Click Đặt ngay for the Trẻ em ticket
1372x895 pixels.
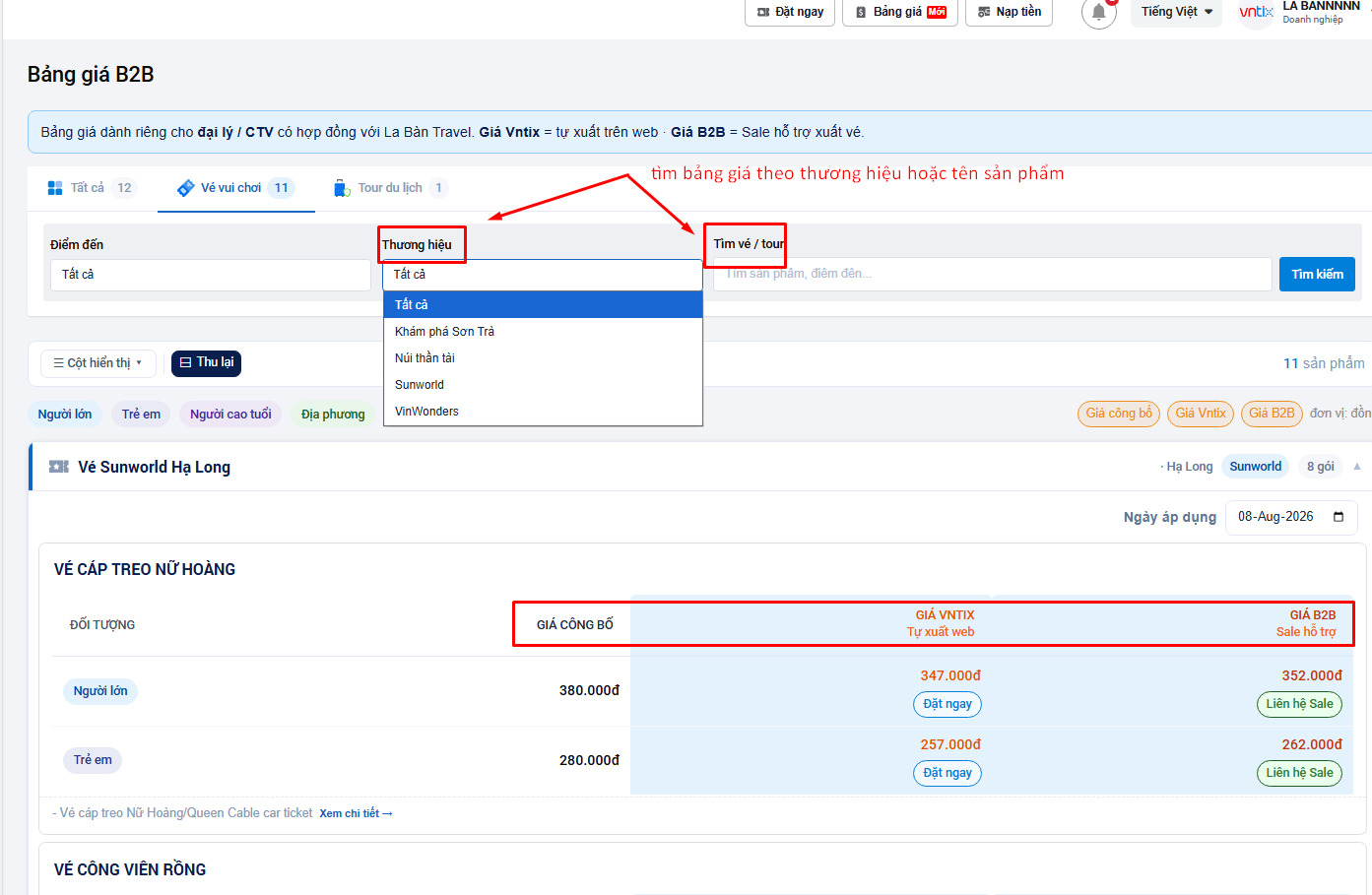point(947,773)
